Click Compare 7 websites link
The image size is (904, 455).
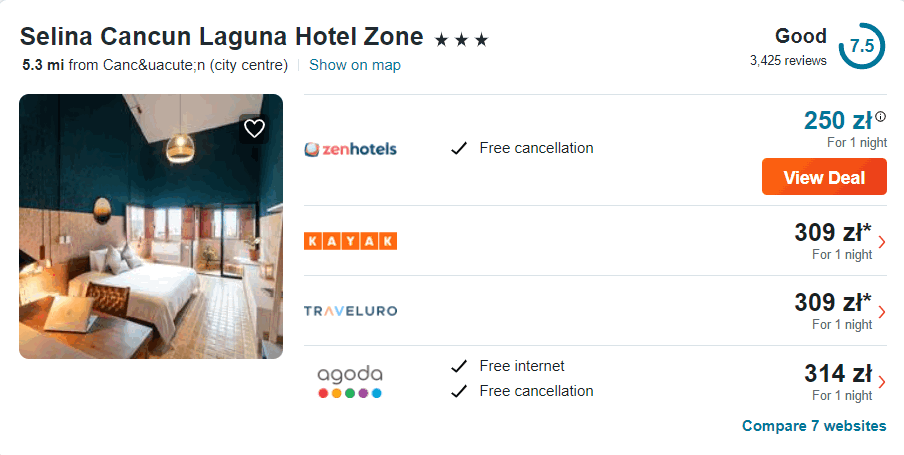[814, 426]
